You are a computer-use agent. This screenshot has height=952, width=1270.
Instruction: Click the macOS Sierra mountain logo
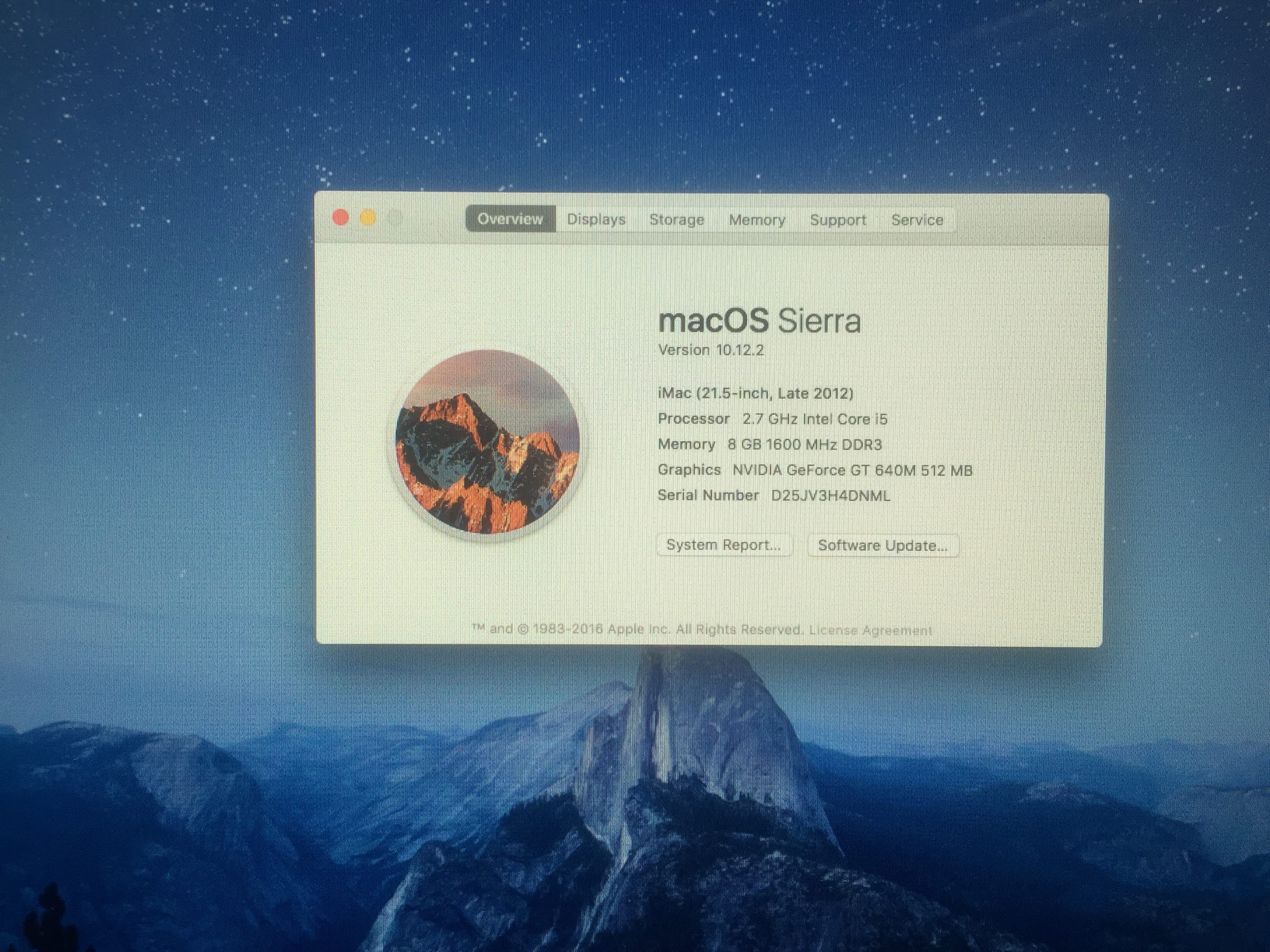[488, 442]
